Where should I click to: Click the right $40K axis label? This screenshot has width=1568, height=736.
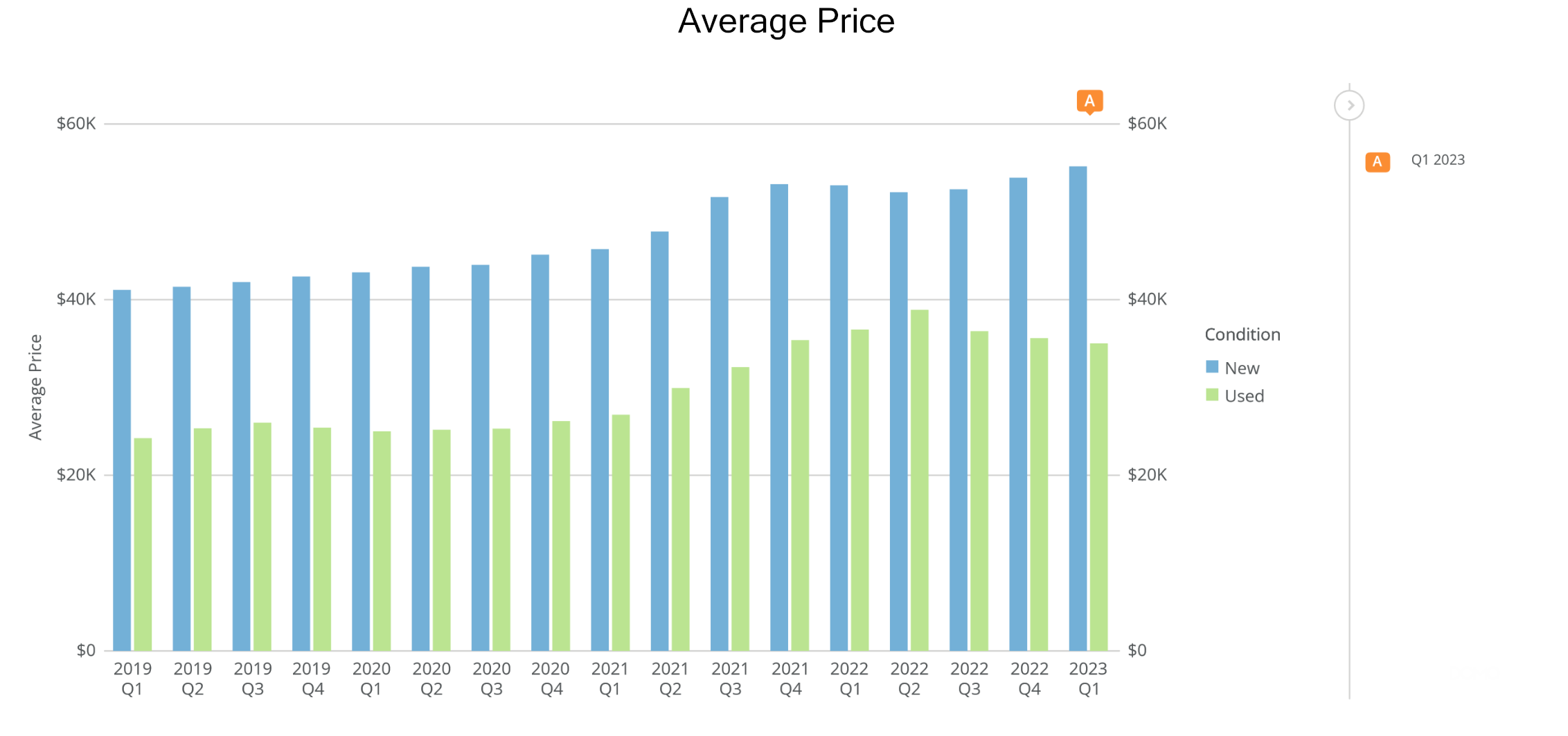tap(1147, 299)
